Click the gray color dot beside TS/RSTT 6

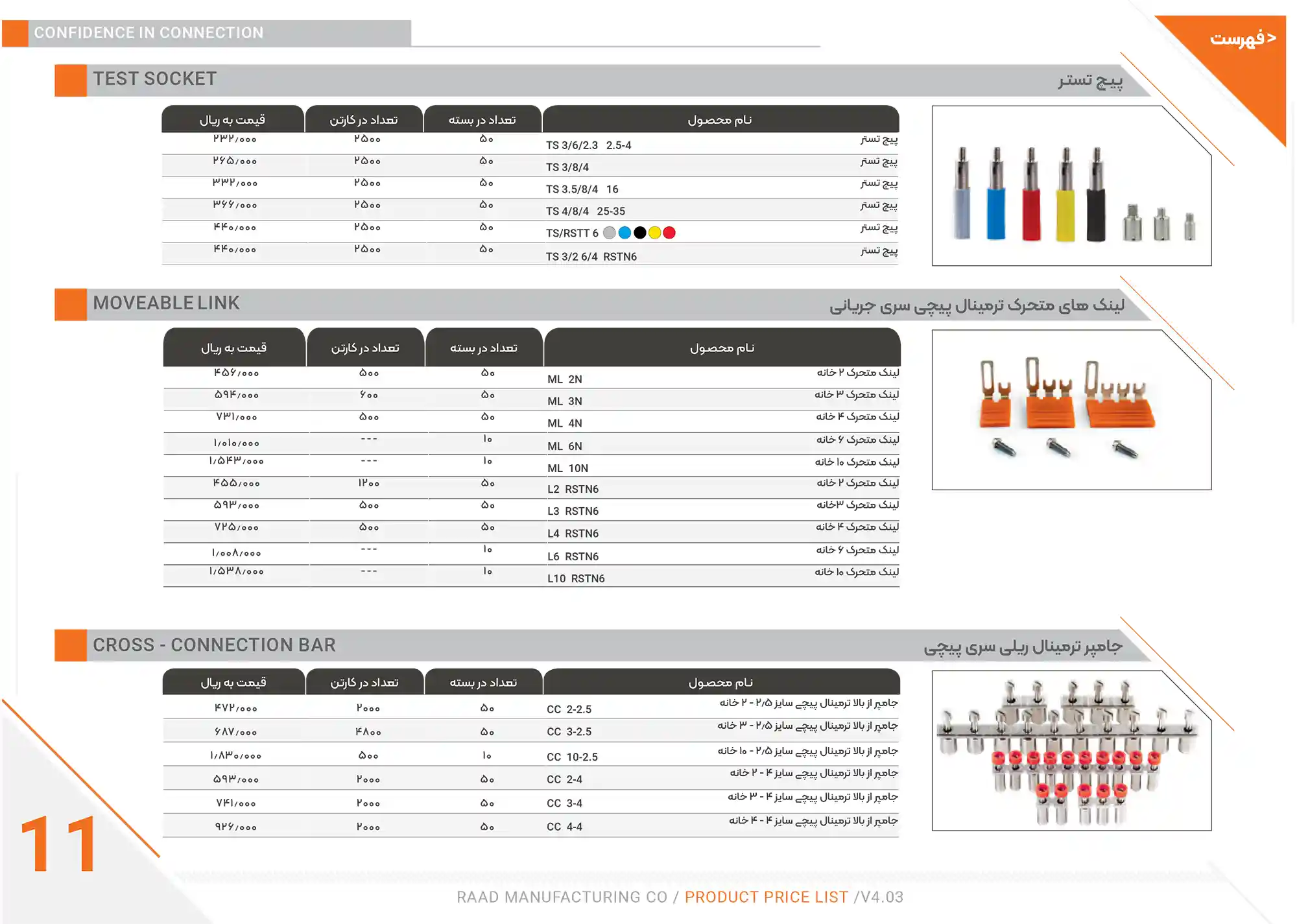[610, 233]
